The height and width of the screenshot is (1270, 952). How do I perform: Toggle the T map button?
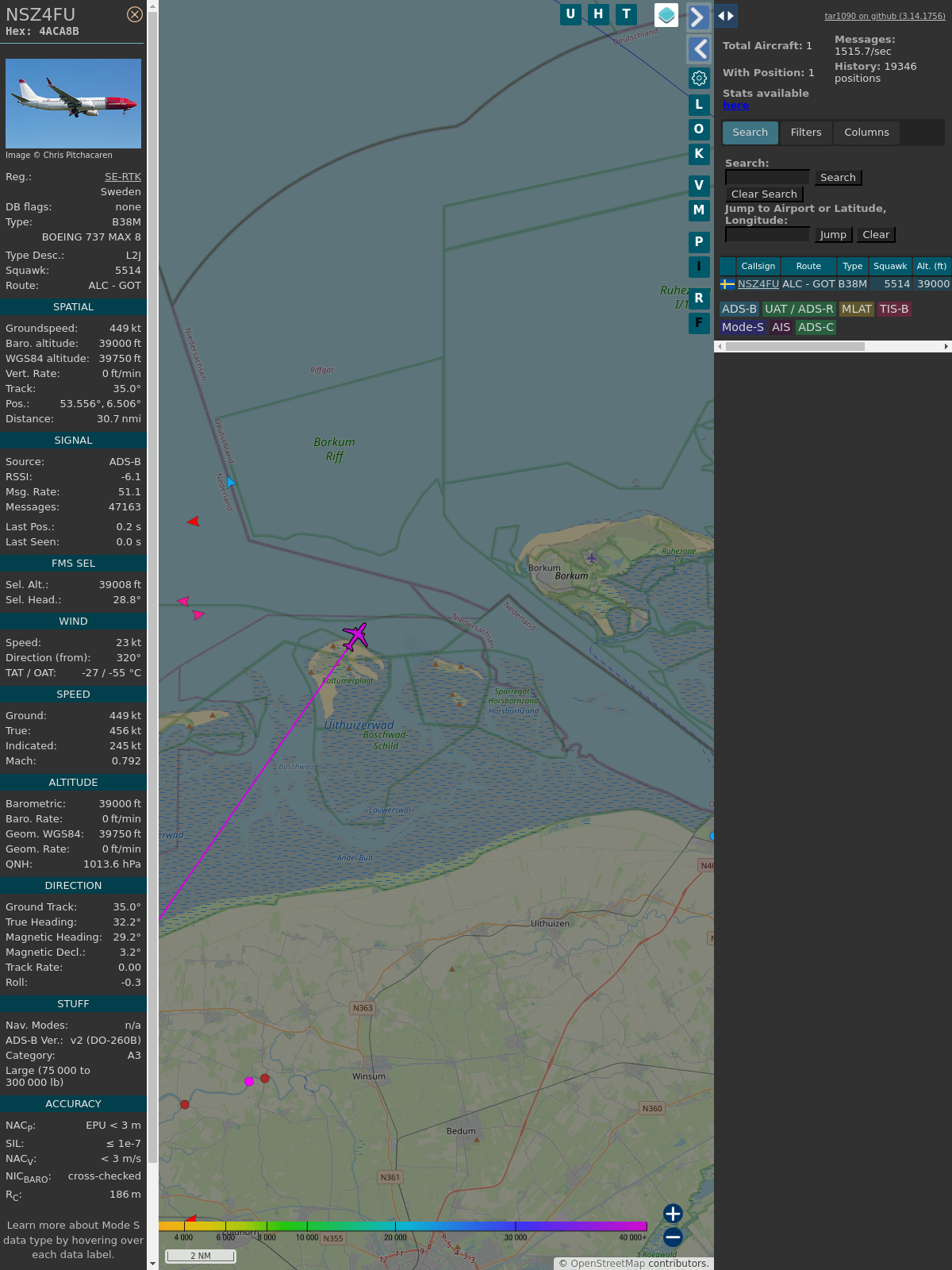(x=627, y=14)
